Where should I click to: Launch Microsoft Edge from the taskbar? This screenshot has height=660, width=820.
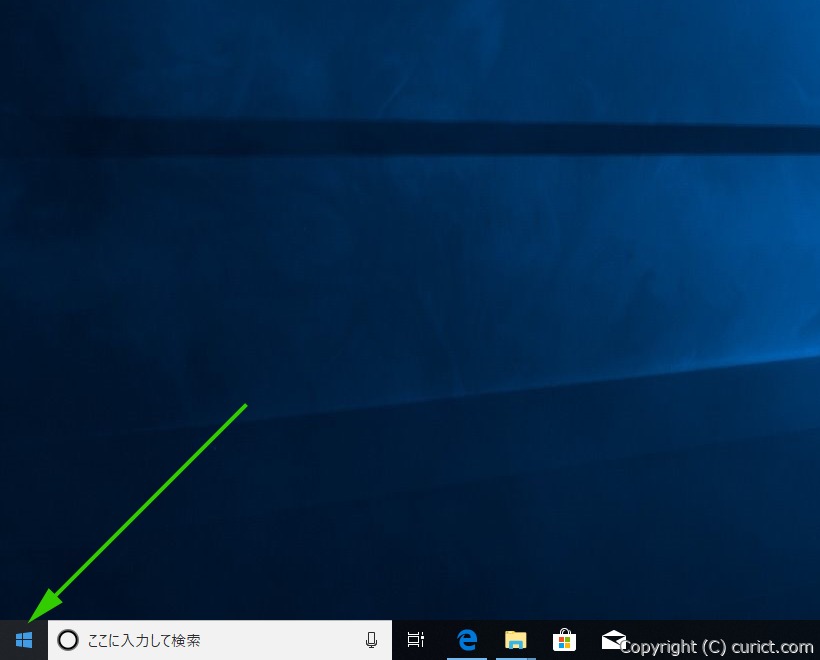467,640
